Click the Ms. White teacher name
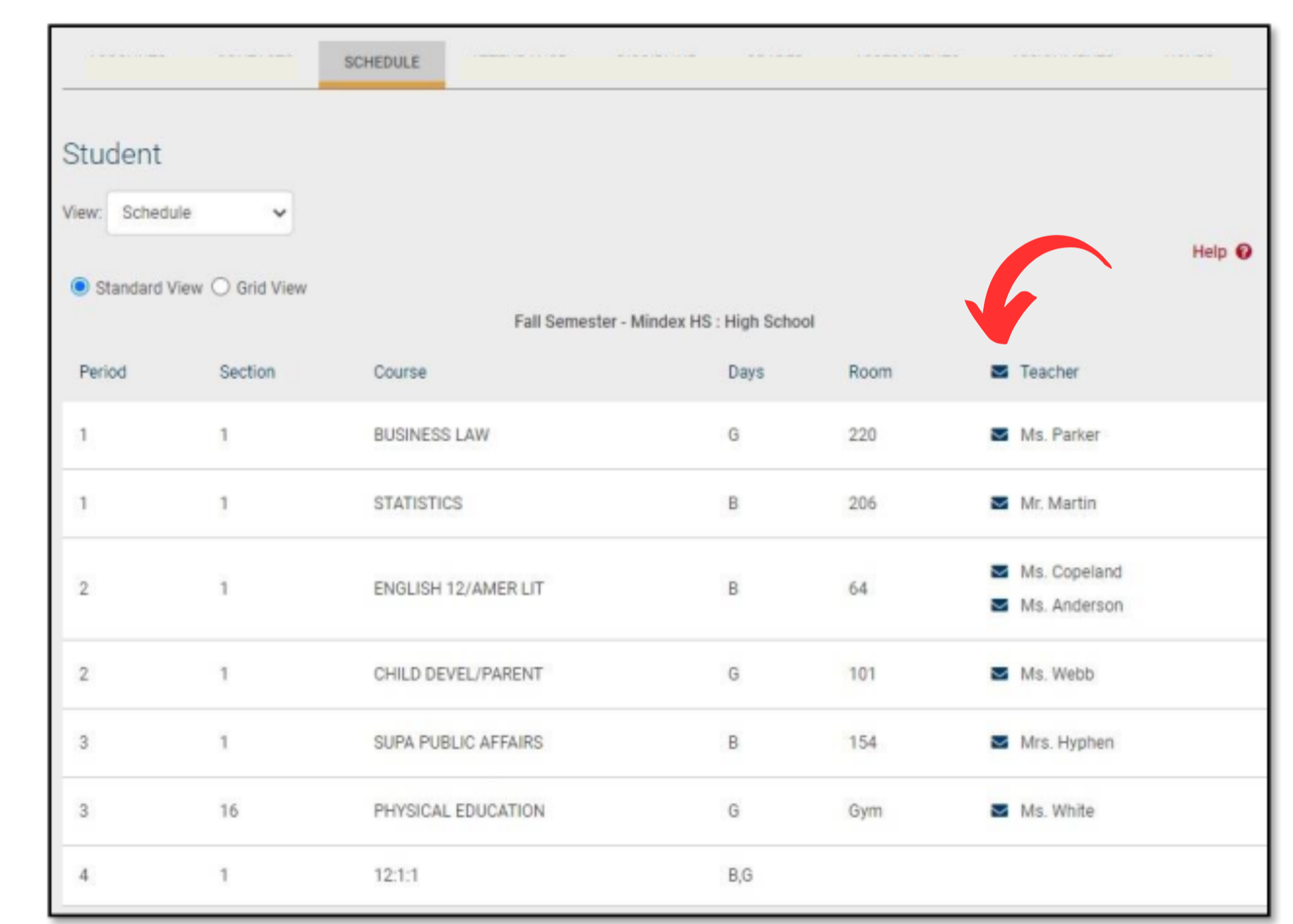 [1057, 811]
